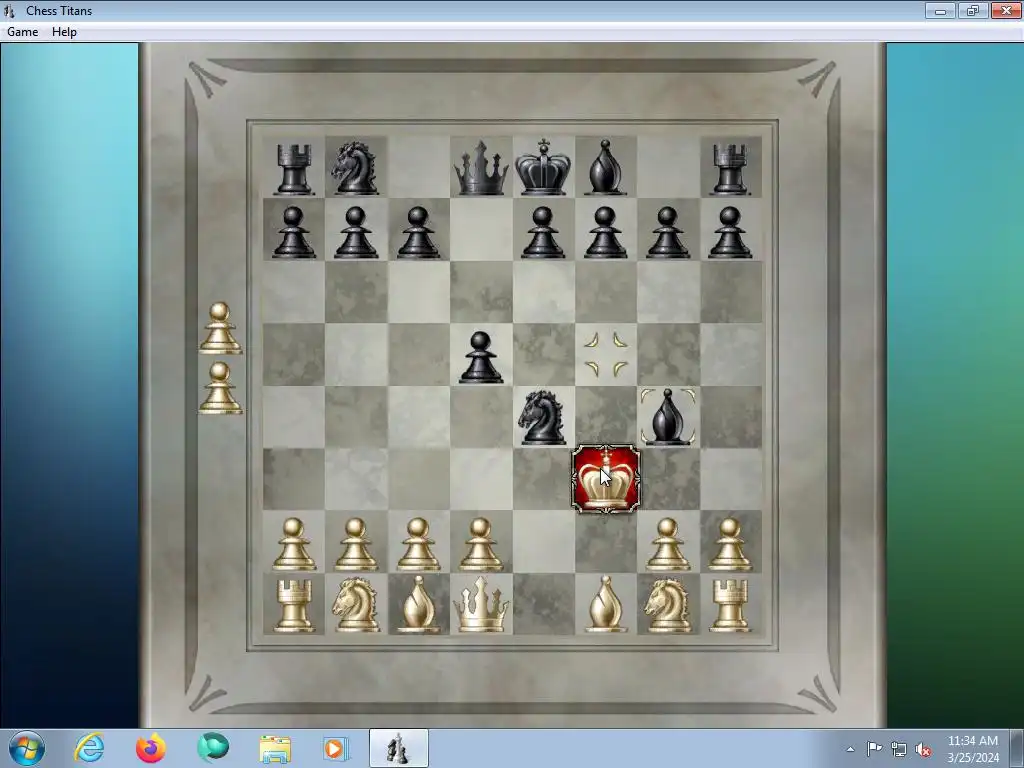Select the white king in check on f3
This screenshot has height=768, width=1024.
pyautogui.click(x=605, y=479)
